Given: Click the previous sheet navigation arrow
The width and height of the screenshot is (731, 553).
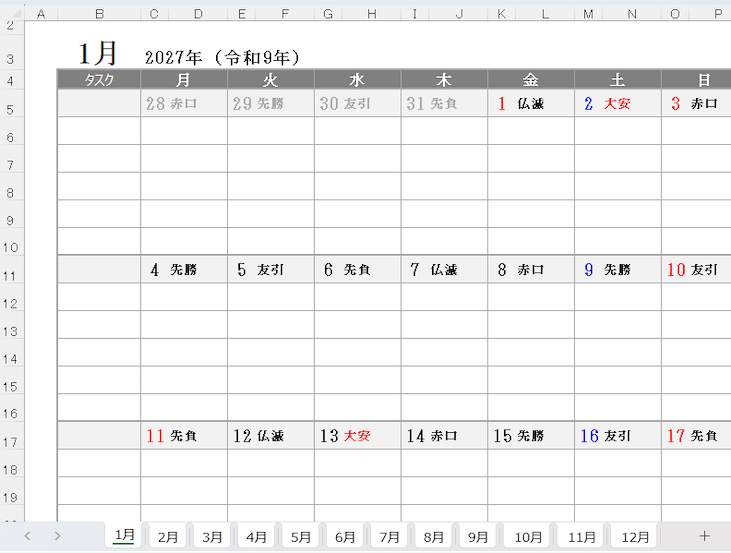Looking at the screenshot, I should pyautogui.click(x=28, y=536).
